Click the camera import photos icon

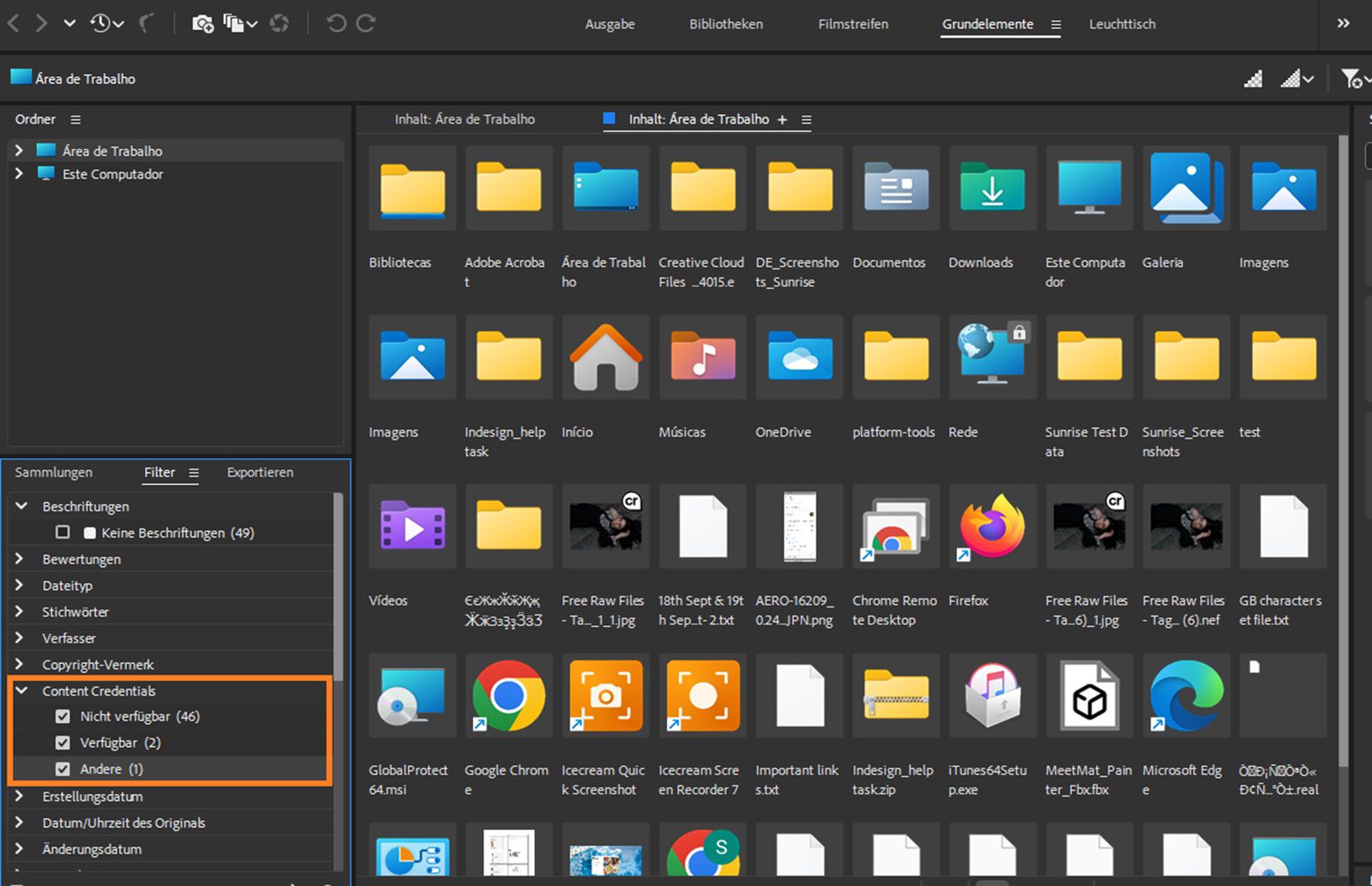tap(202, 23)
